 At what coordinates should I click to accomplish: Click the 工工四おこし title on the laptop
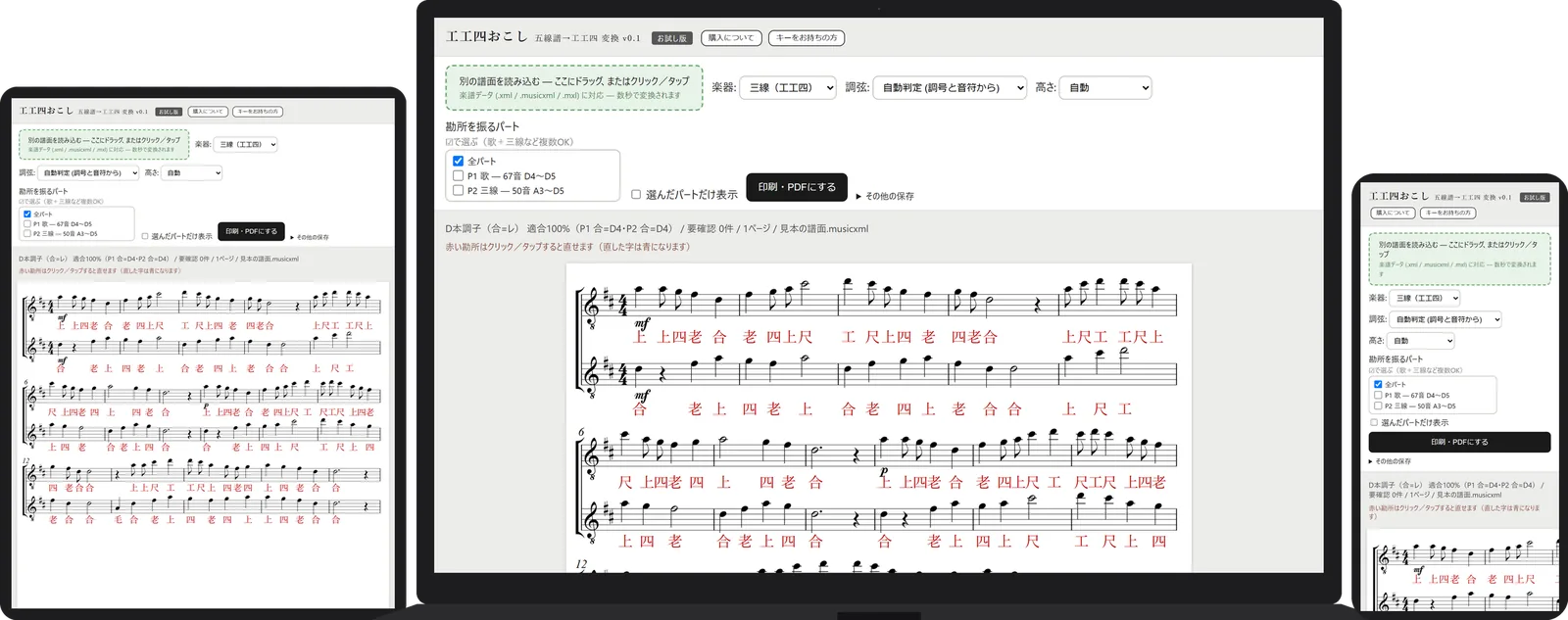[x=486, y=37]
